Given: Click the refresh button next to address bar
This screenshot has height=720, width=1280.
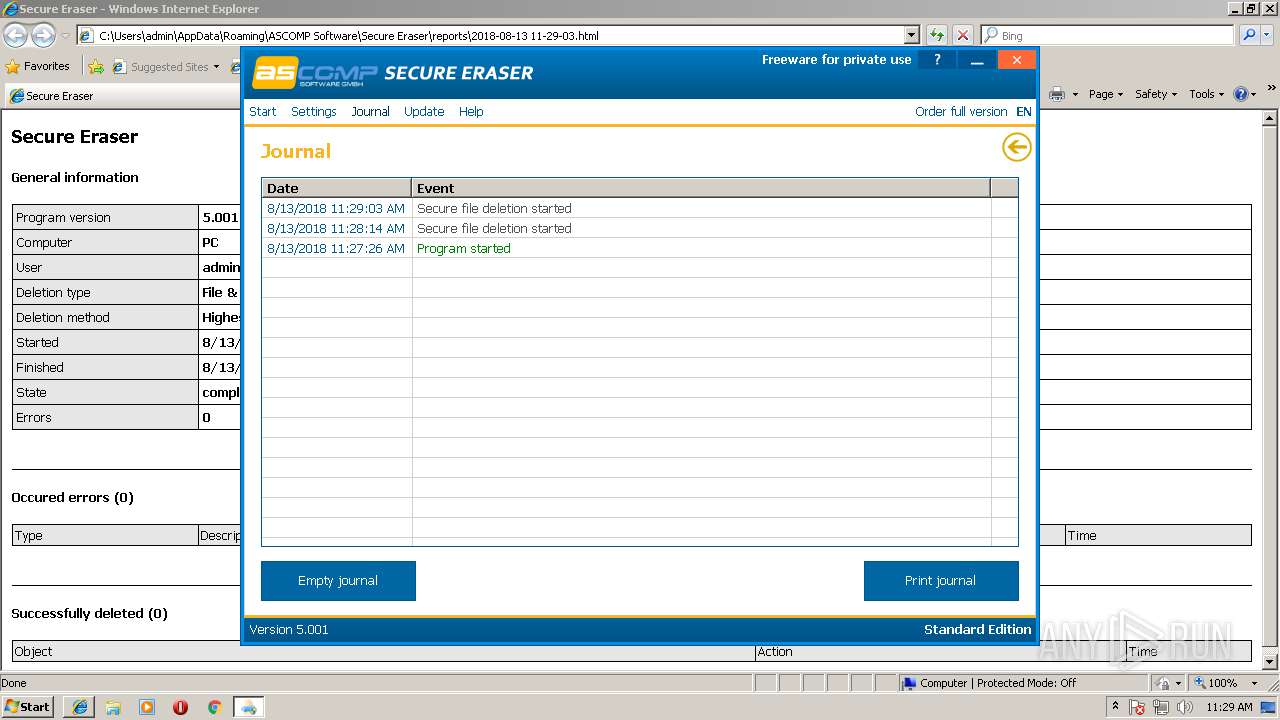Looking at the screenshot, I should pyautogui.click(x=936, y=35).
